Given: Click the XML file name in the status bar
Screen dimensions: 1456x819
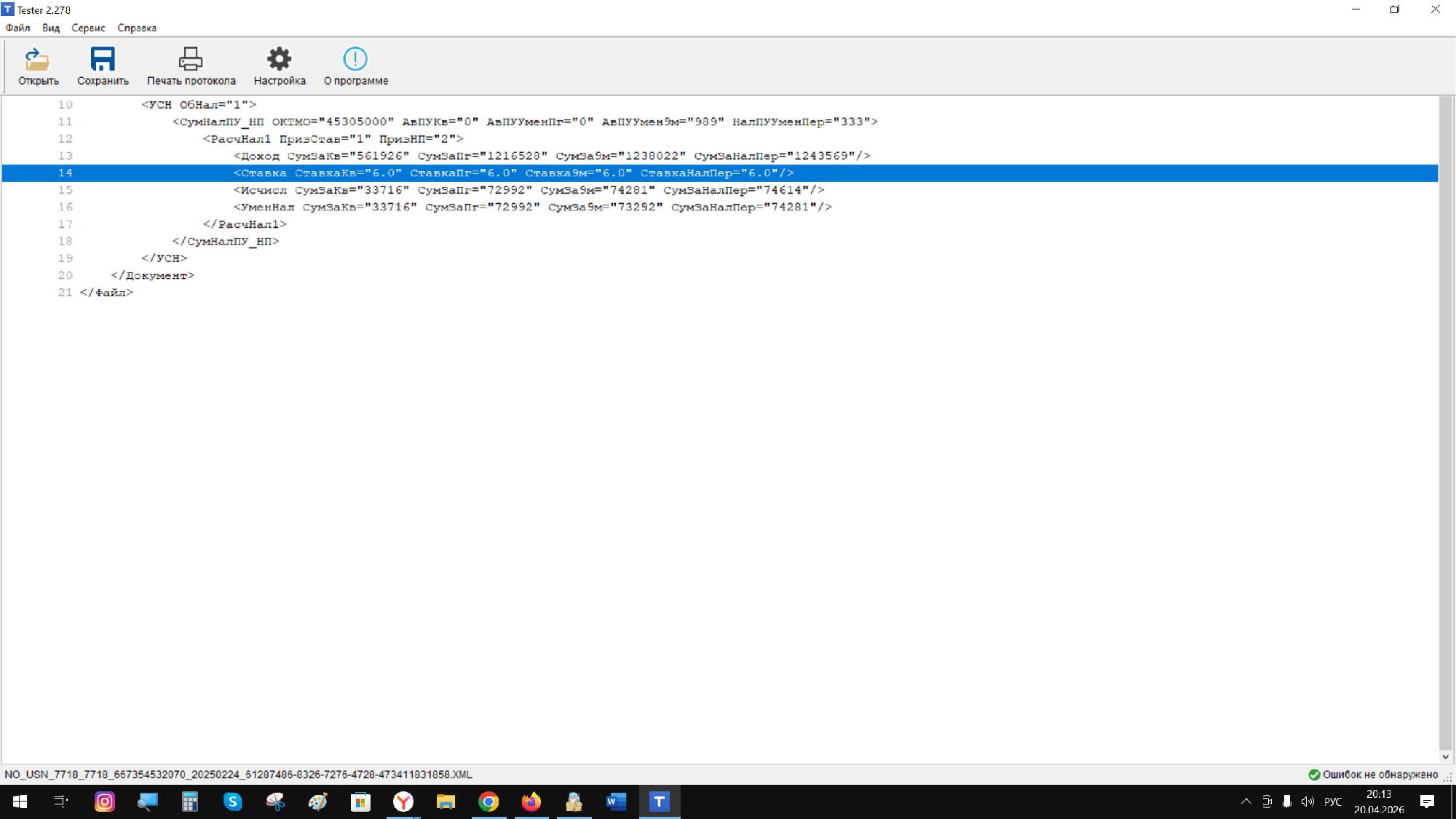Looking at the screenshot, I should pos(238,775).
